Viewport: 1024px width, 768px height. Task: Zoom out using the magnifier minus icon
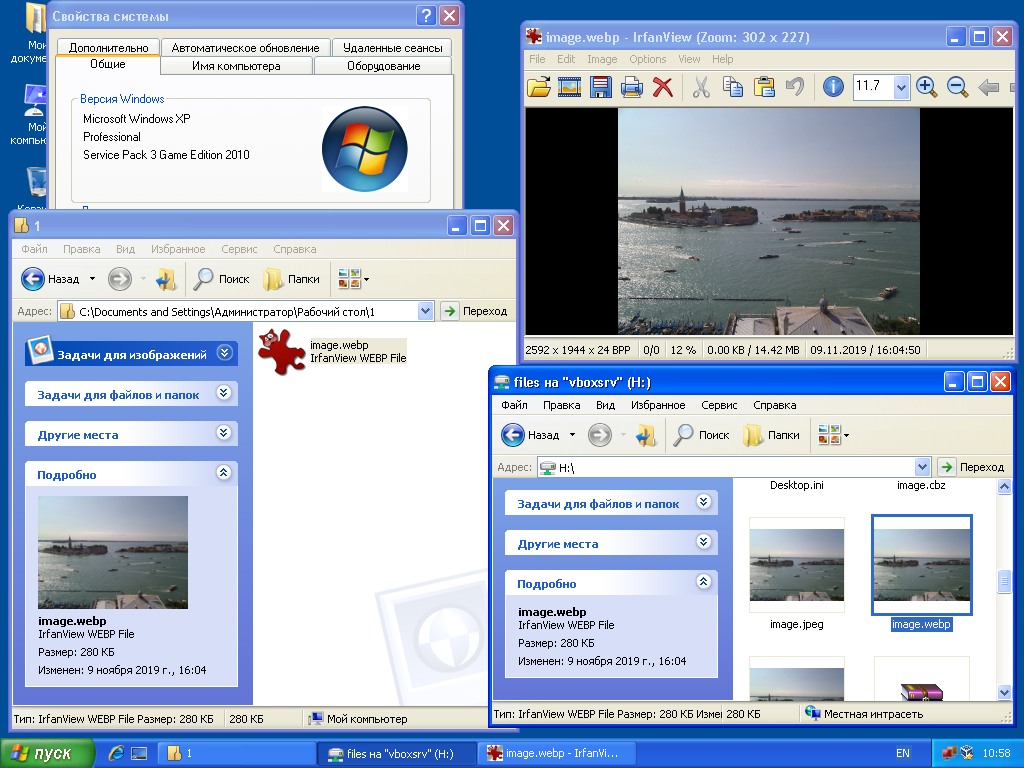pyautogui.click(x=957, y=87)
